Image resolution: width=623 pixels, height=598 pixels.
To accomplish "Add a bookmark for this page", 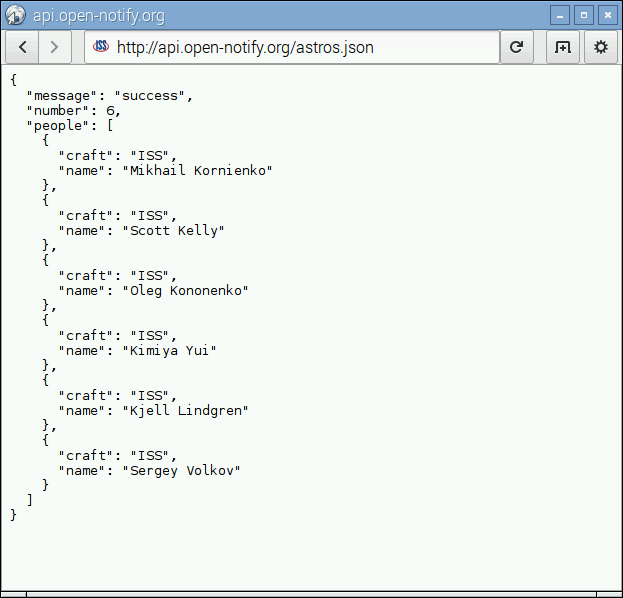I will (x=563, y=47).
